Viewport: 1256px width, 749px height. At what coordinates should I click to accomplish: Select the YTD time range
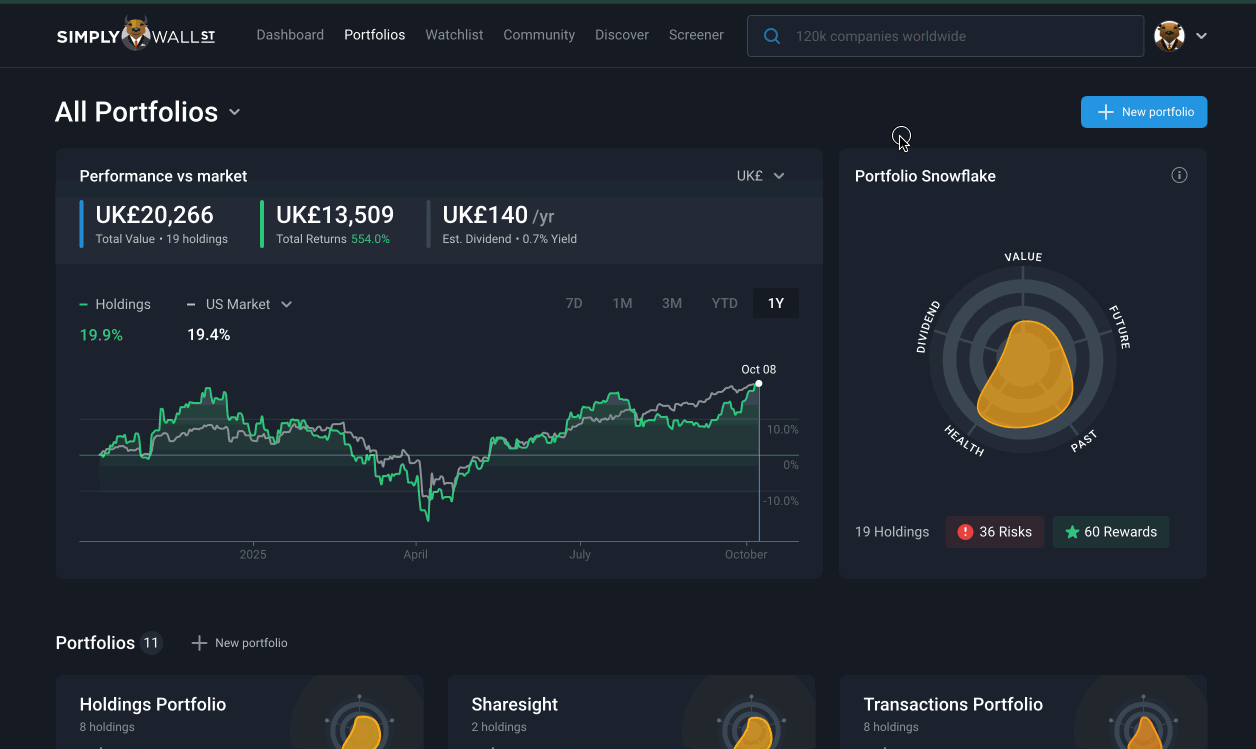[x=724, y=303]
